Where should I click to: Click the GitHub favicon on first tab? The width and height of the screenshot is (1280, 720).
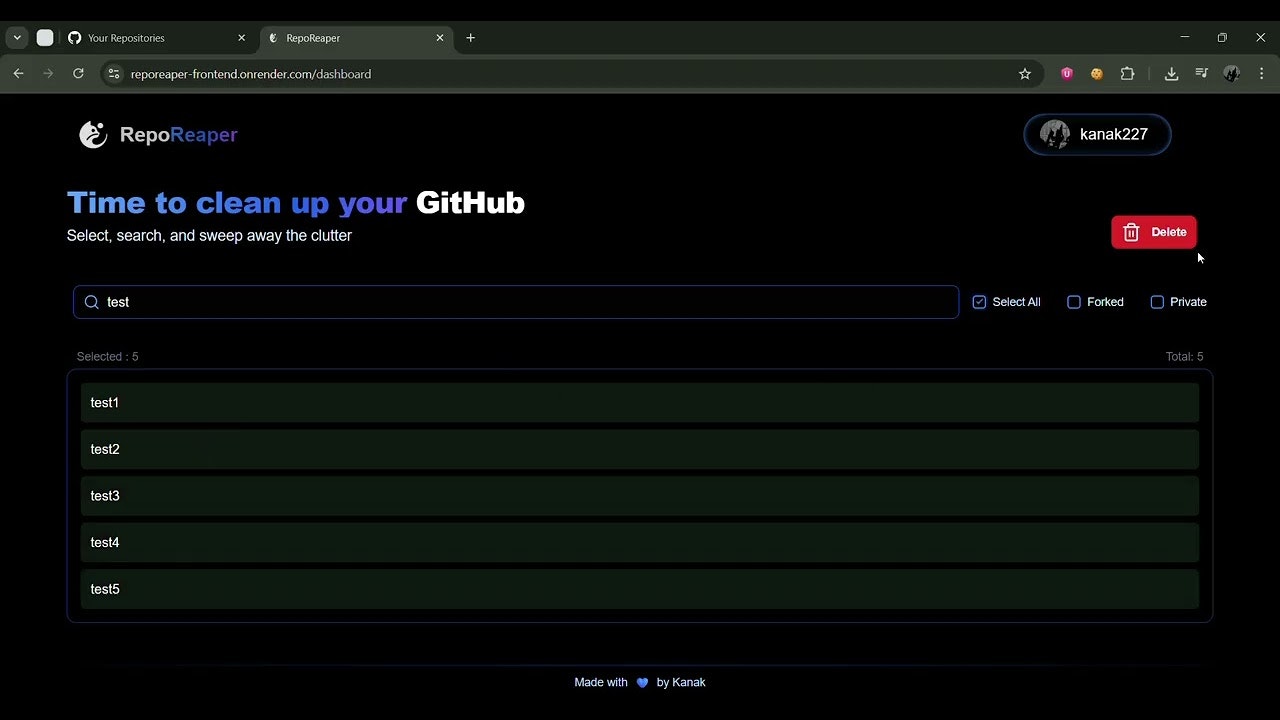(x=74, y=38)
